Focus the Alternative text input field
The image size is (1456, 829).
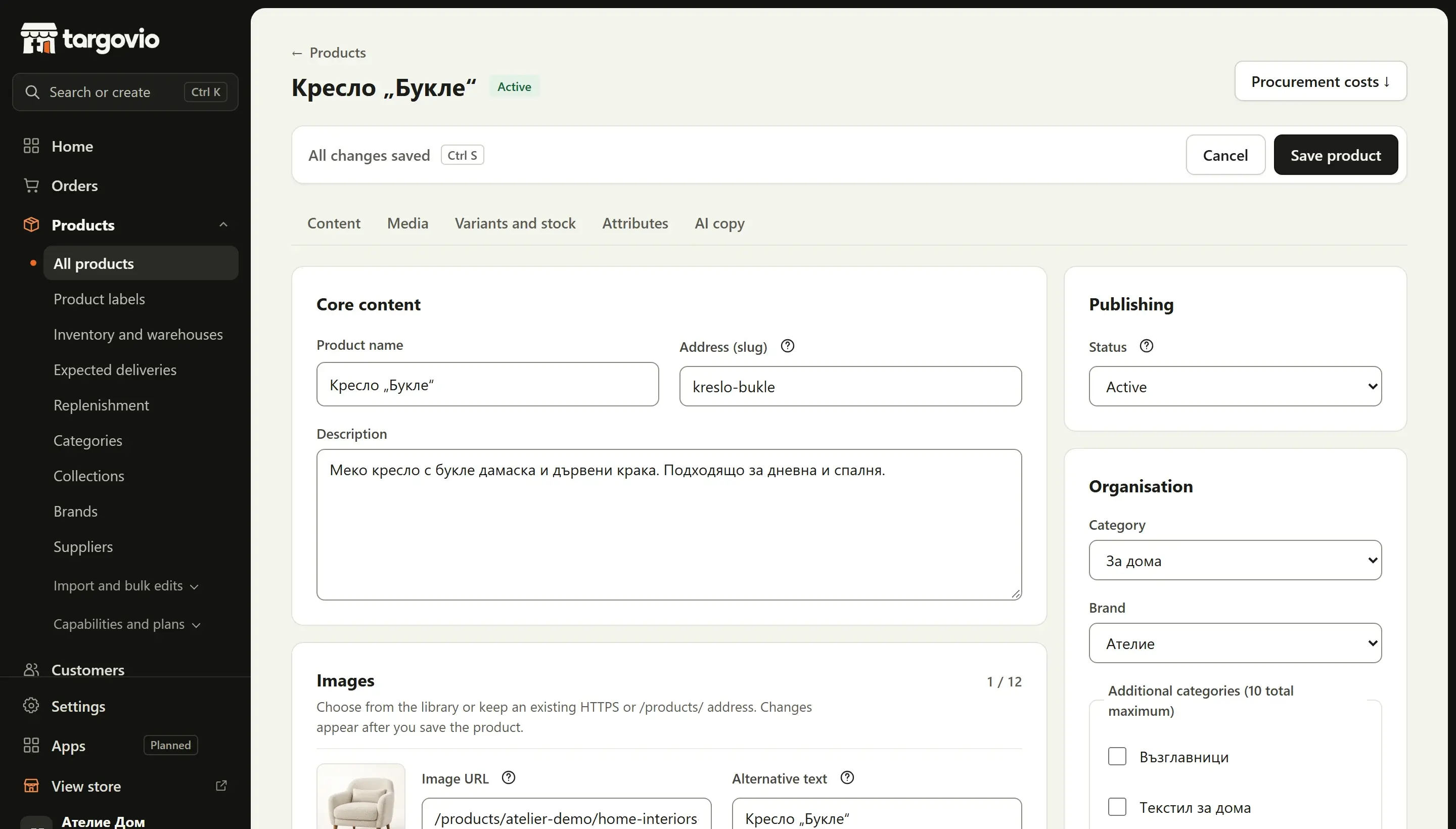coord(877,814)
